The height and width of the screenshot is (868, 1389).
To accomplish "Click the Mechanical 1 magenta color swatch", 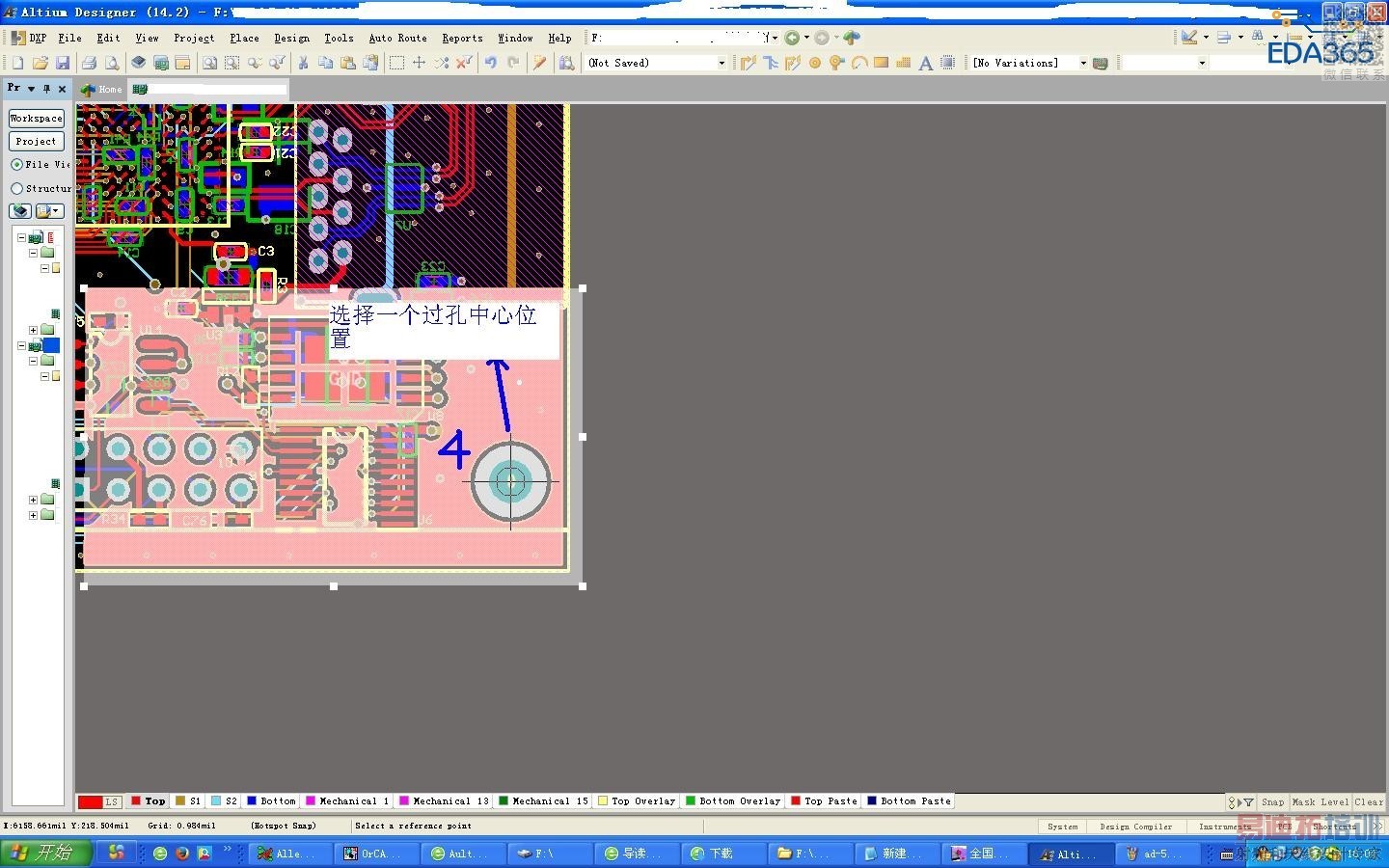I will (311, 801).
